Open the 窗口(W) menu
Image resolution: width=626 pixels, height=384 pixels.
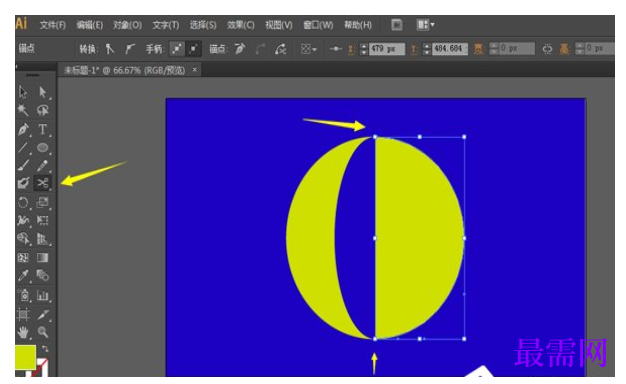pos(318,25)
